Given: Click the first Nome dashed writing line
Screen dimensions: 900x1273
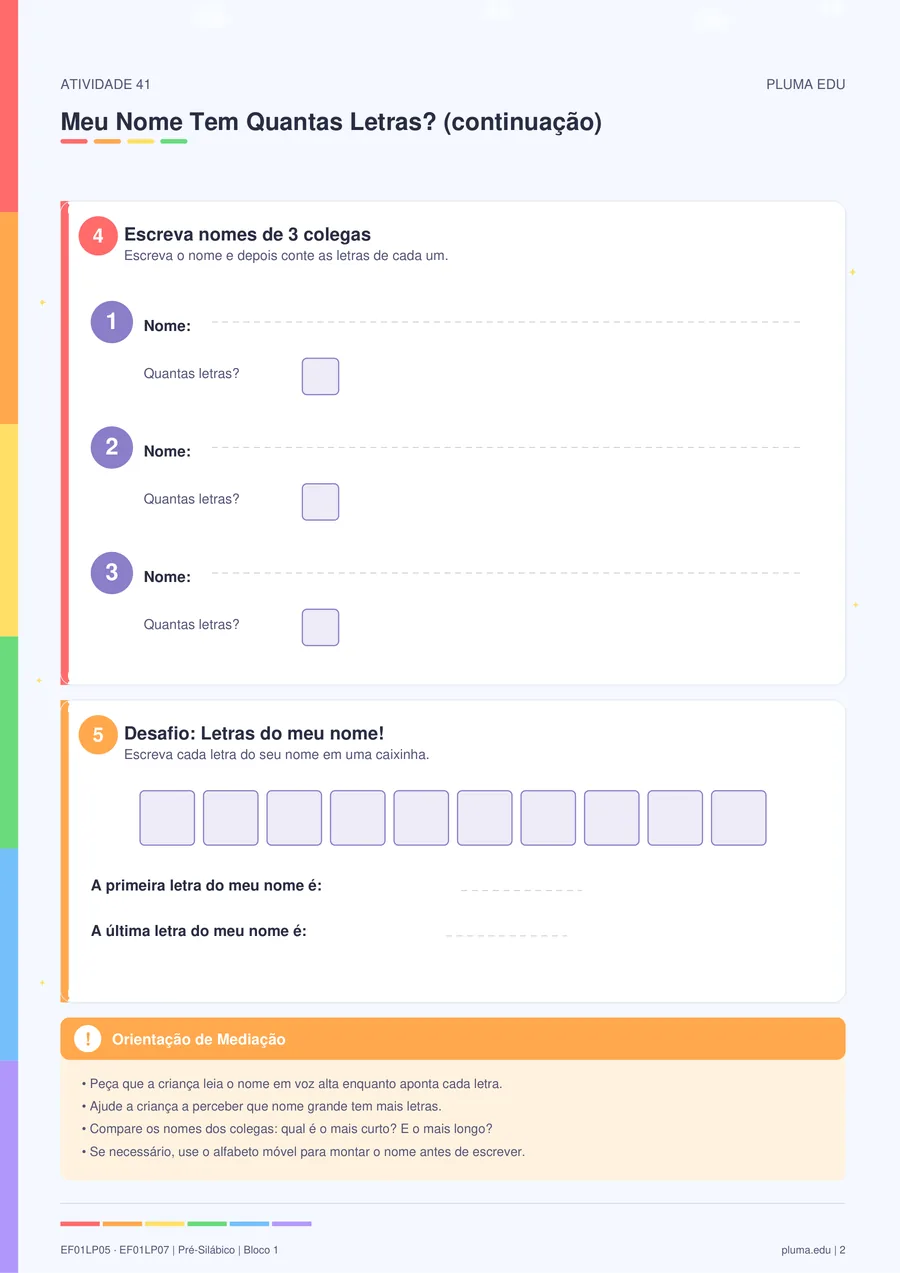Looking at the screenshot, I should point(506,322).
